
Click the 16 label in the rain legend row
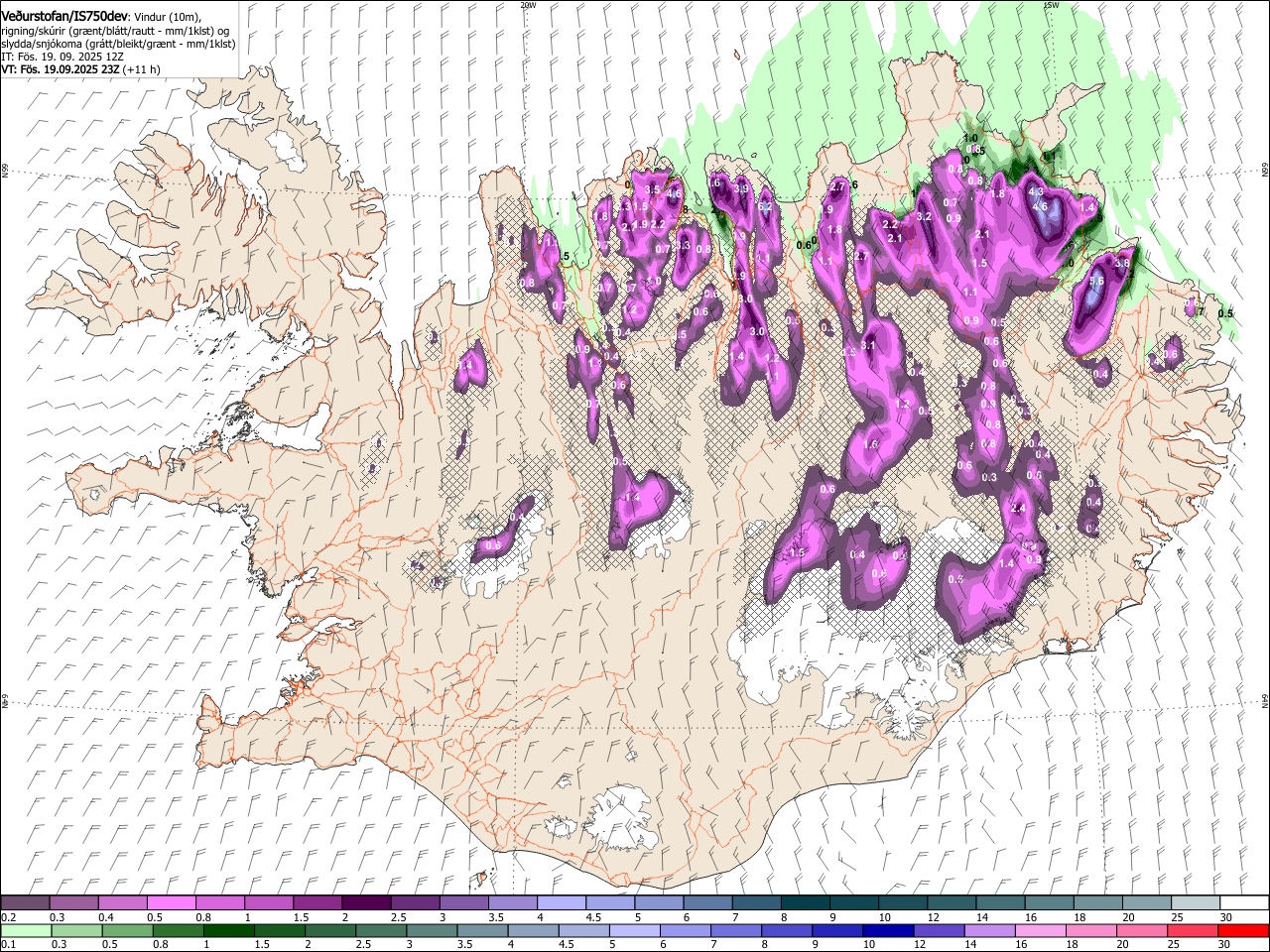[1022, 944]
